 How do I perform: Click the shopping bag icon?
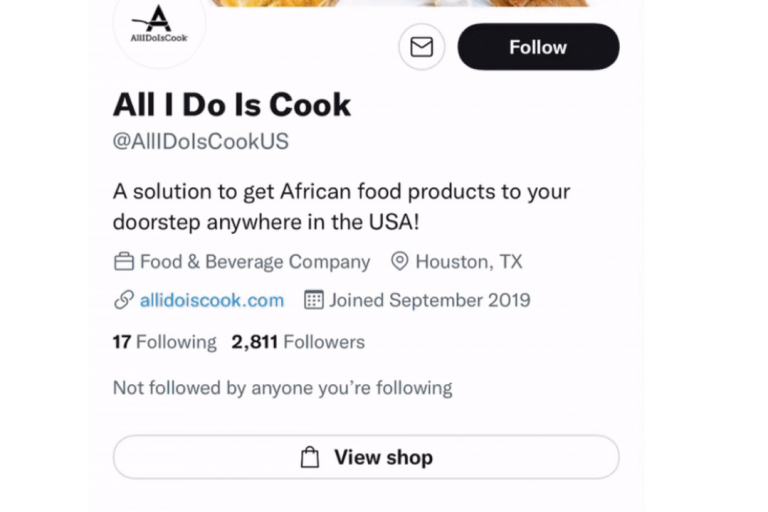click(310, 458)
